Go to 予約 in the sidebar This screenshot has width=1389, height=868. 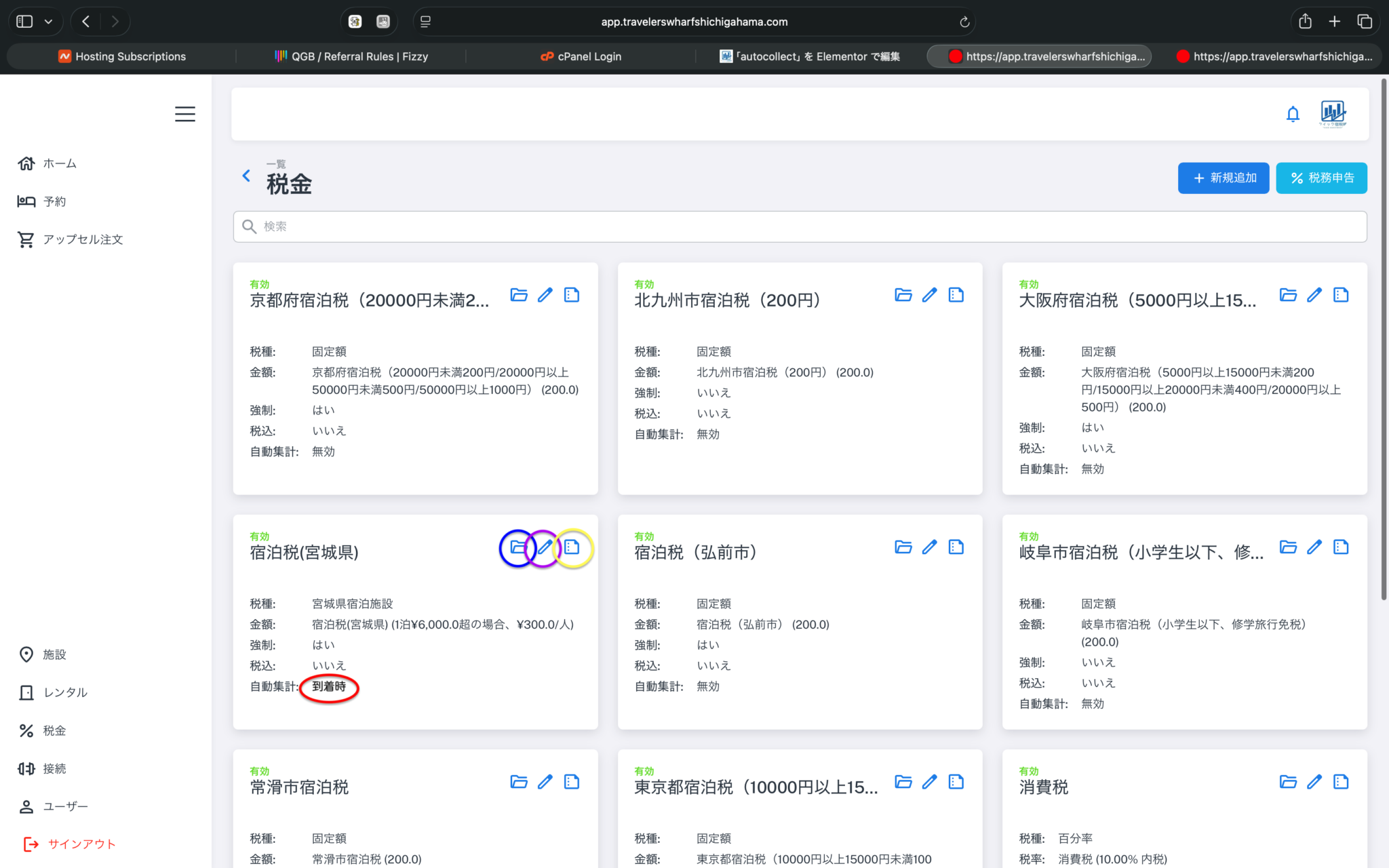(x=54, y=201)
